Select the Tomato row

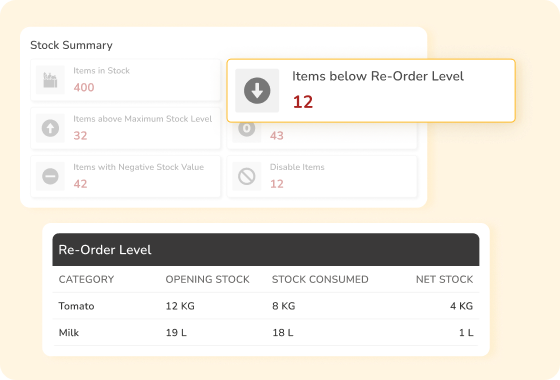[266, 306]
